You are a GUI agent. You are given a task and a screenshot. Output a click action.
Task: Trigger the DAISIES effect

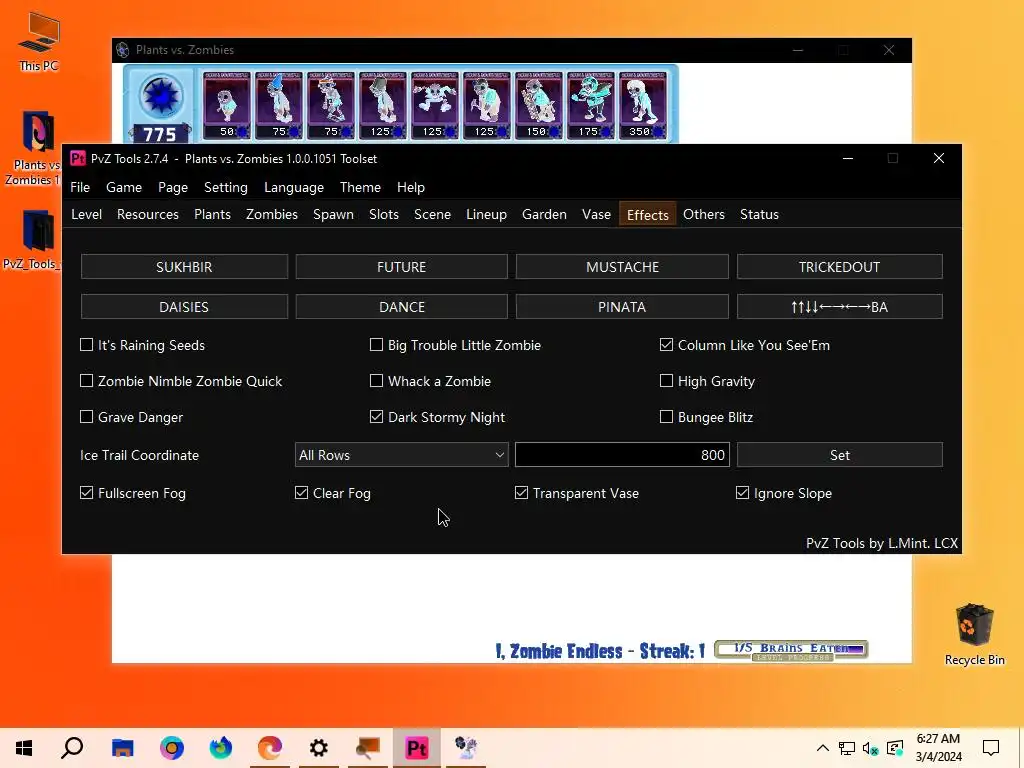[184, 306]
